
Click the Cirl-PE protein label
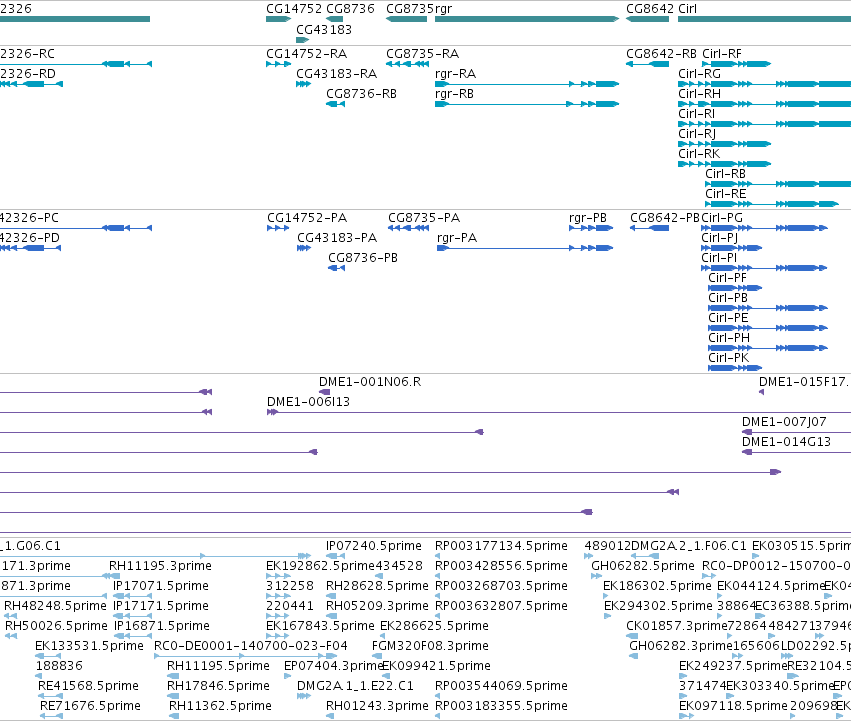coord(728,318)
